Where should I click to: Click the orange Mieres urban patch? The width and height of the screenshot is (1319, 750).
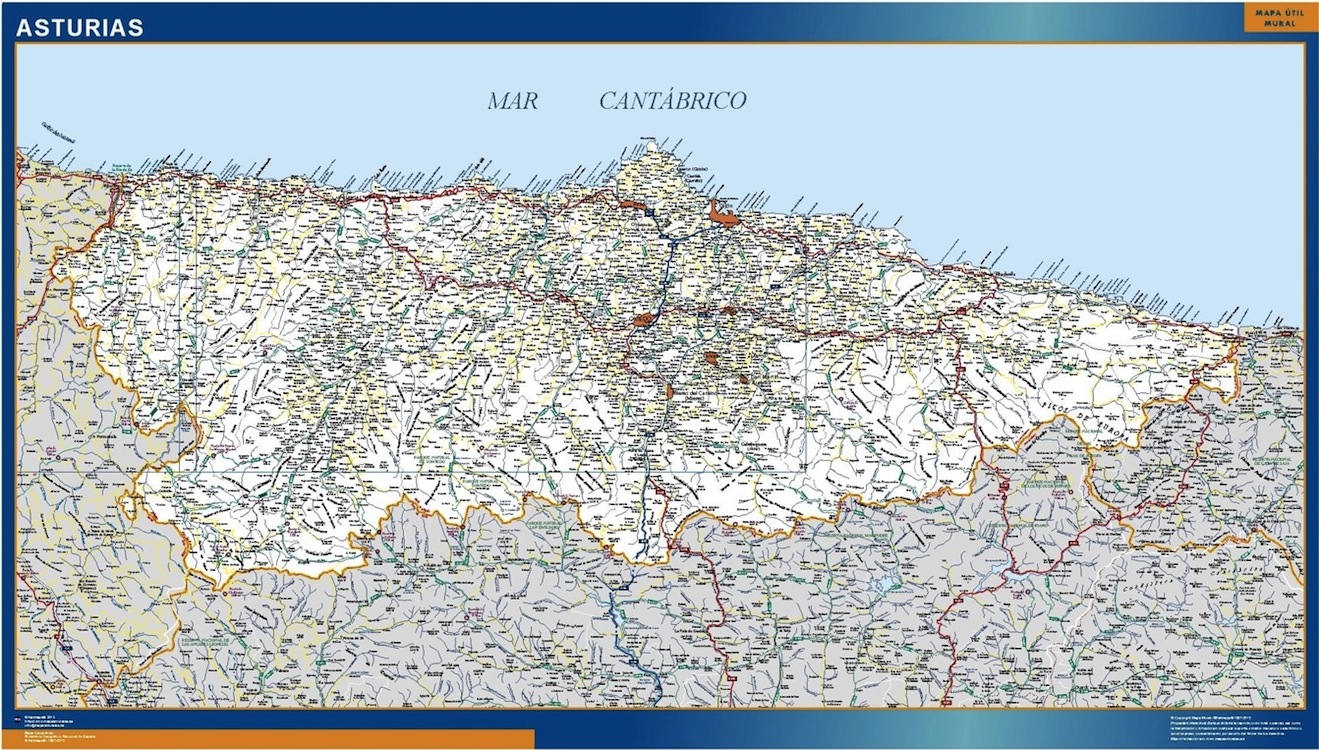[669, 391]
